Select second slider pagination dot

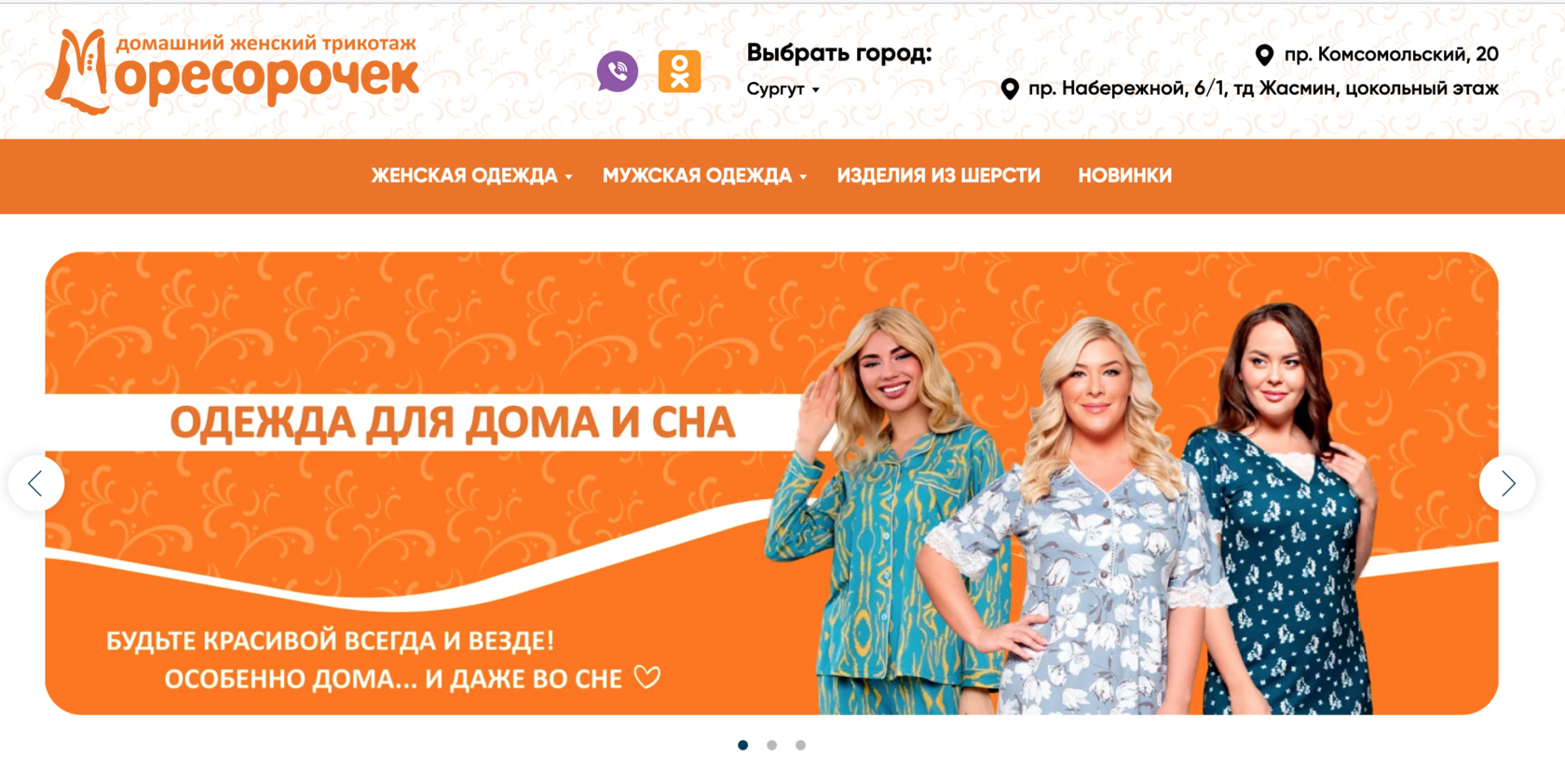[x=771, y=745]
